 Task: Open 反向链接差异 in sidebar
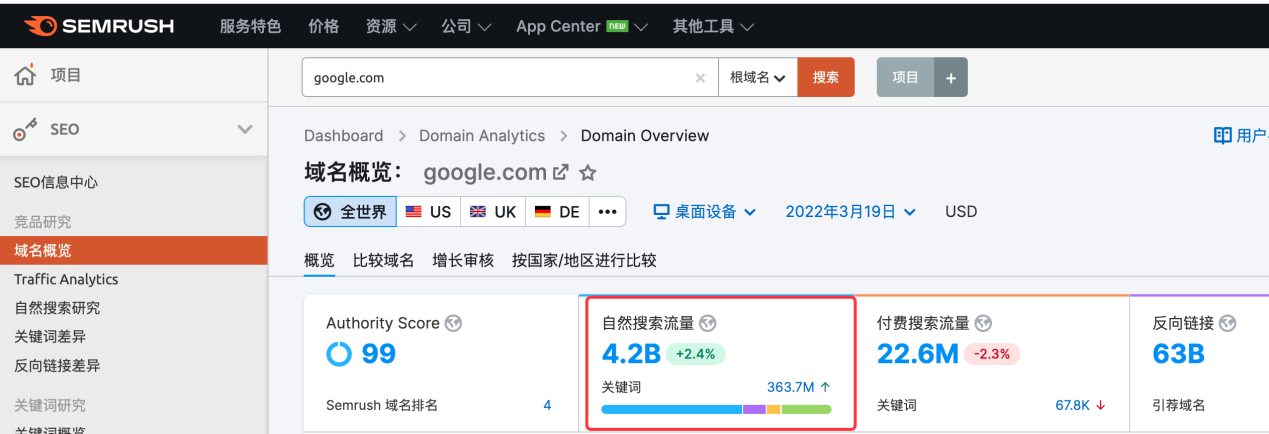click(57, 366)
